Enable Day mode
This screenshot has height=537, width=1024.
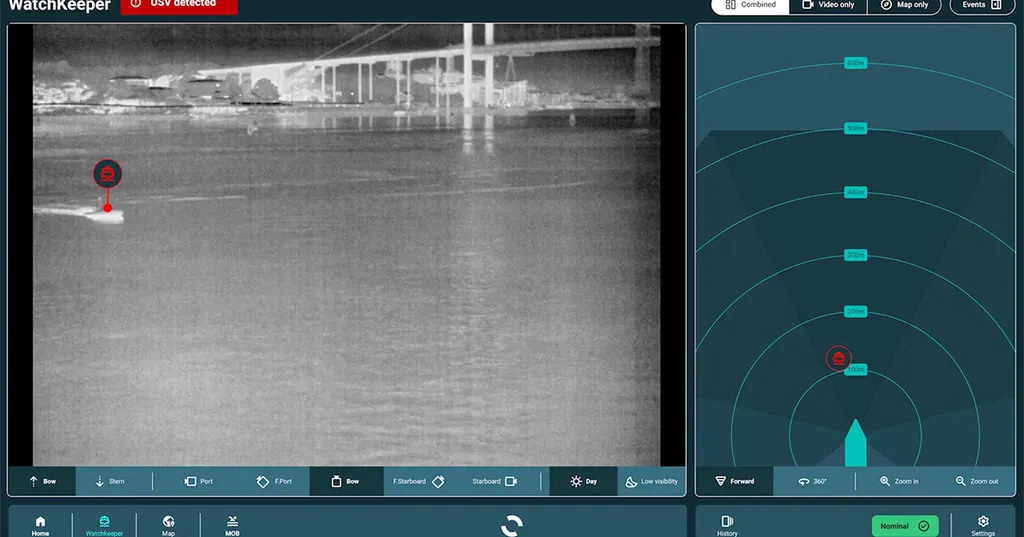(x=583, y=481)
